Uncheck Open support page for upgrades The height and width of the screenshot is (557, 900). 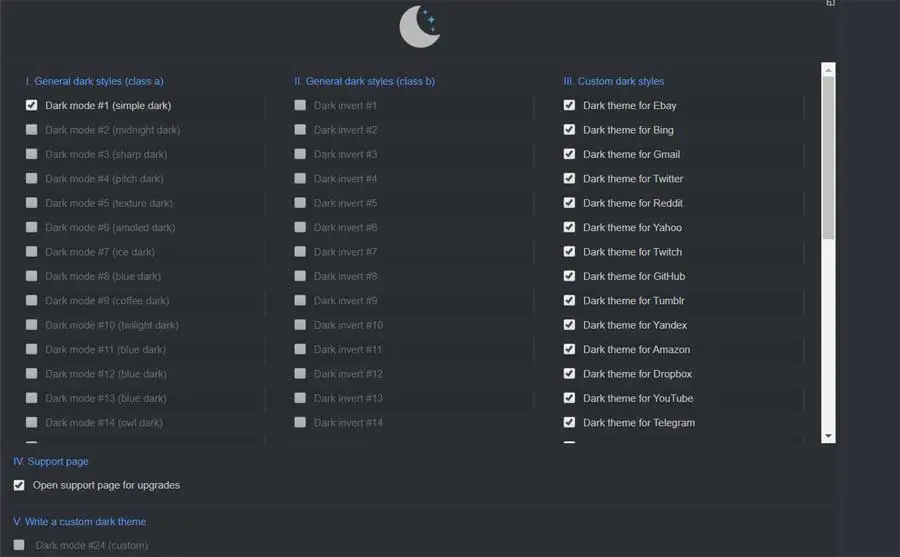coord(19,485)
